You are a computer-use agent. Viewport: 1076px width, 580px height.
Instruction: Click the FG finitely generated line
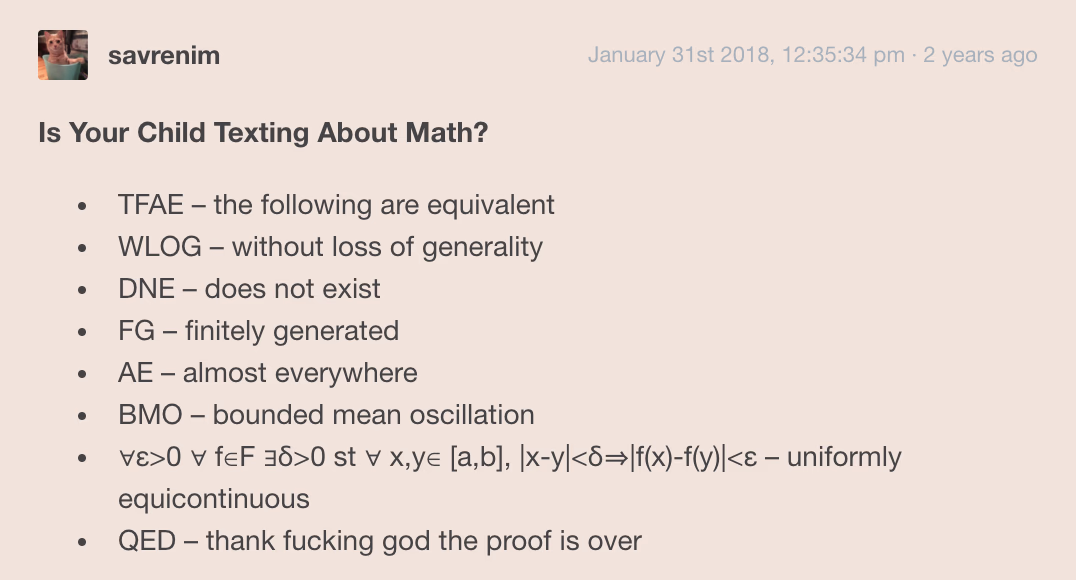tap(258, 331)
